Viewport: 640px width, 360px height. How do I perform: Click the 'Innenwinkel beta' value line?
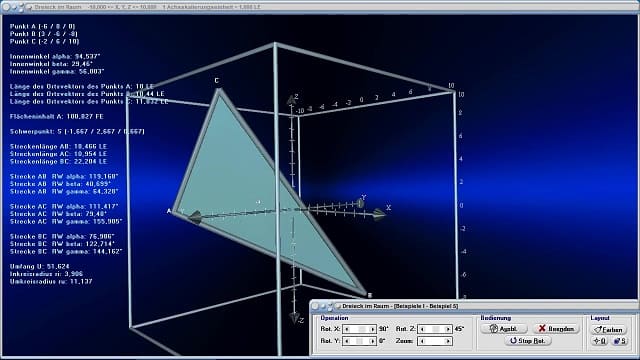pos(51,64)
